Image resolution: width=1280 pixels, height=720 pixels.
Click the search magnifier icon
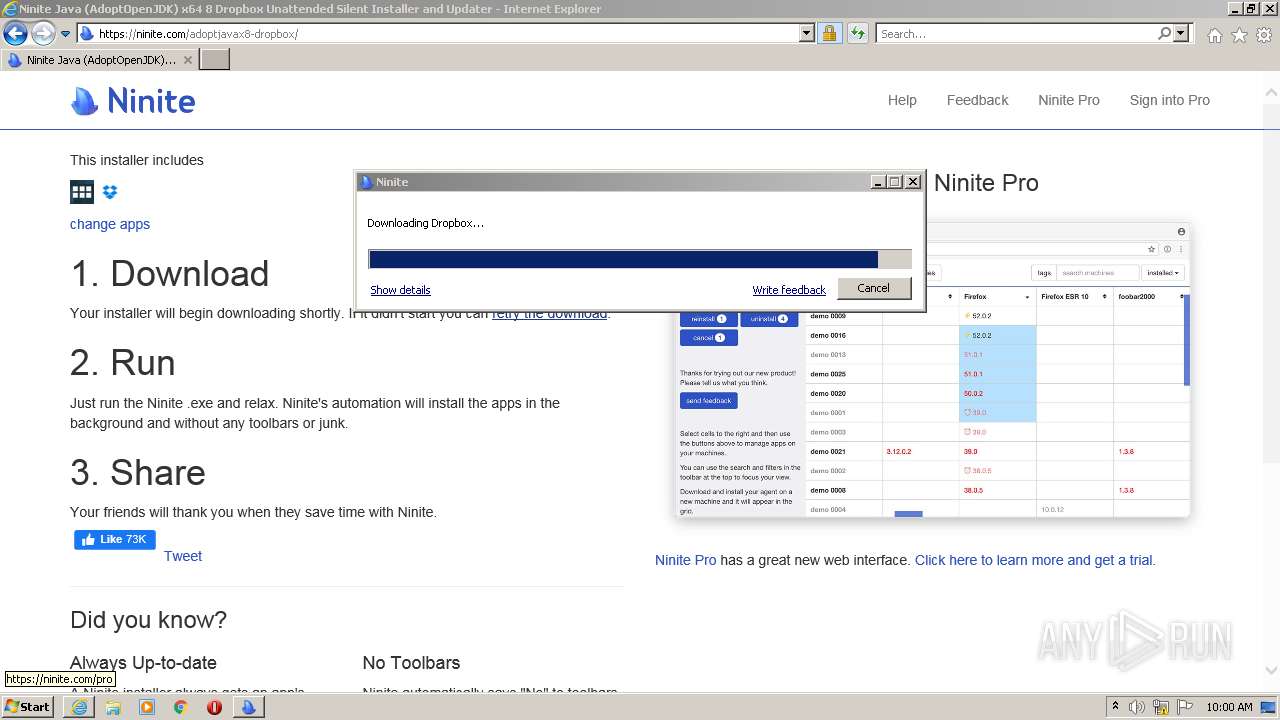tap(1164, 34)
